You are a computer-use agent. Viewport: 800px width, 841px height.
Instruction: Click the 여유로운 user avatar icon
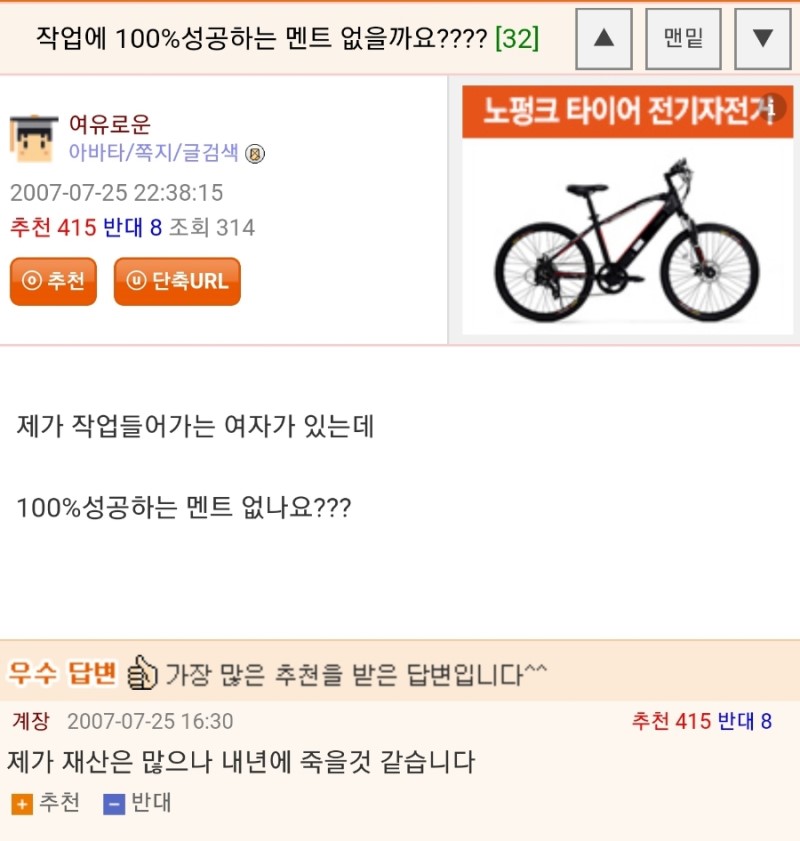tap(34, 138)
